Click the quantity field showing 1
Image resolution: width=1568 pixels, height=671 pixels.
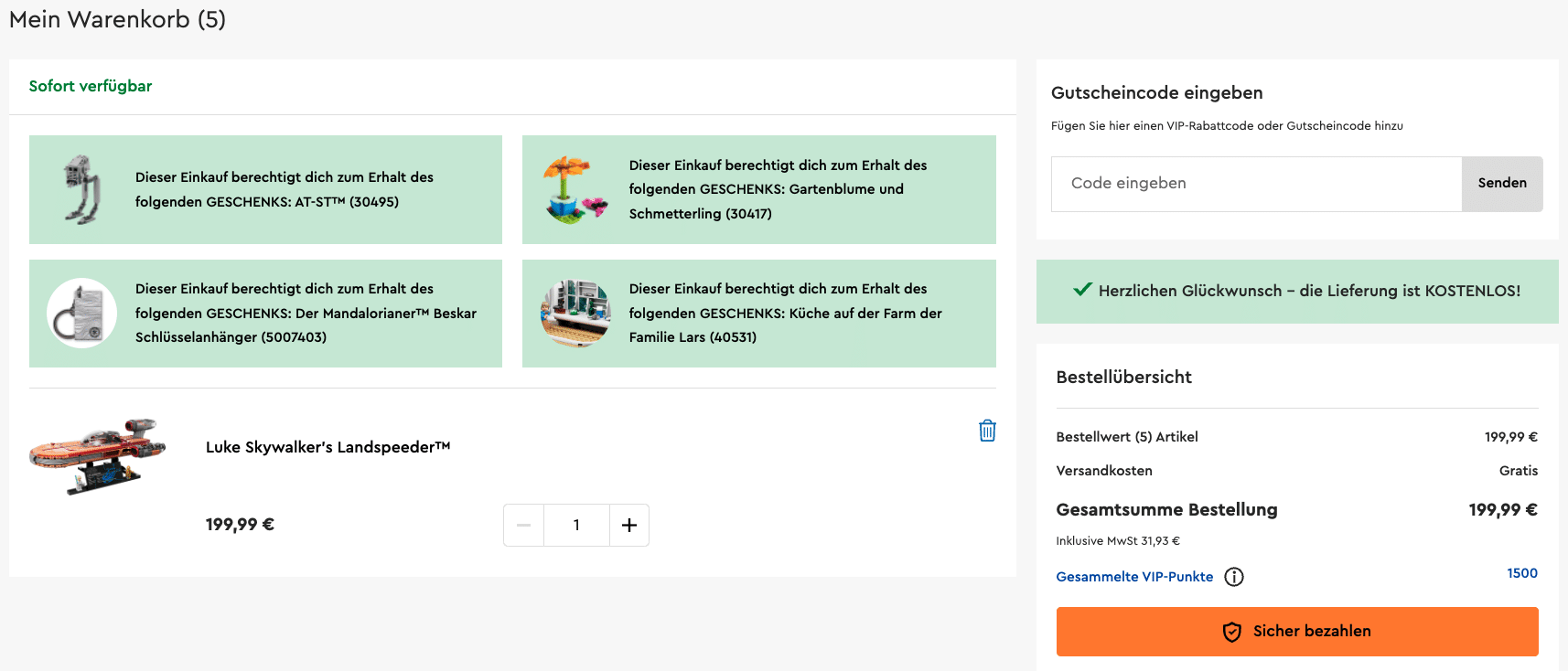pos(576,525)
